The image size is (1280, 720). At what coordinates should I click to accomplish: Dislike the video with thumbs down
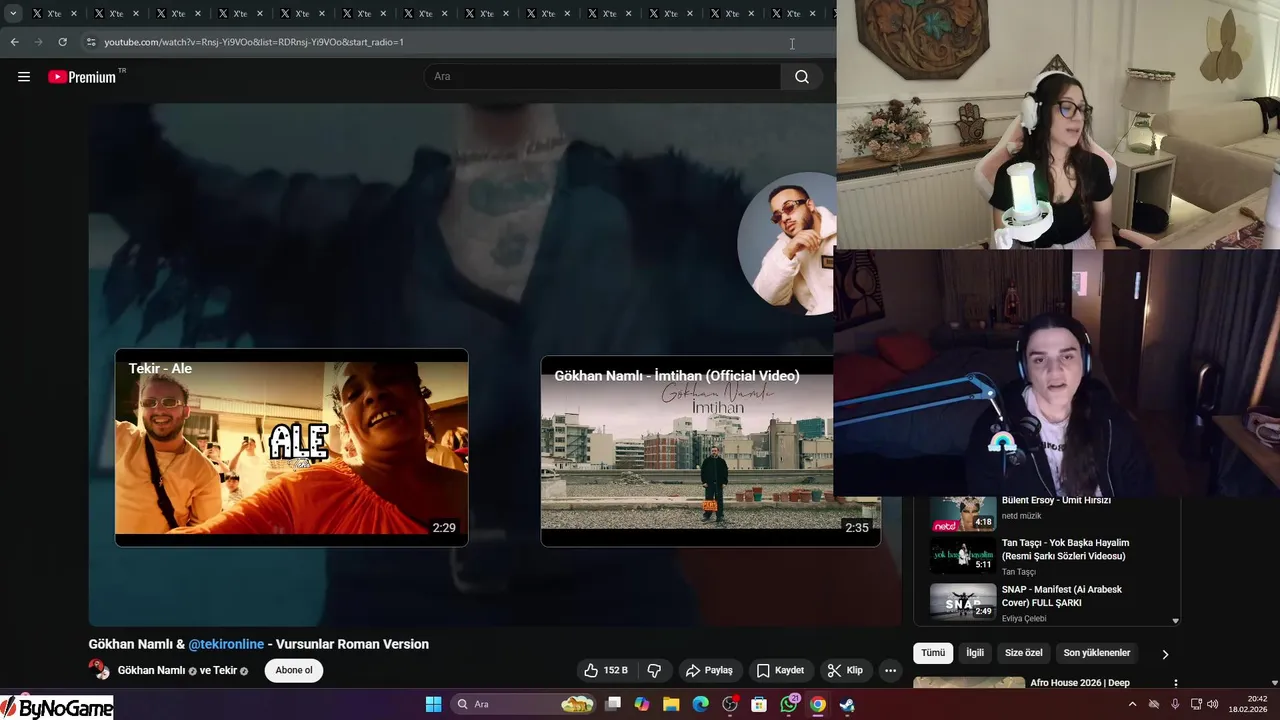[654, 670]
